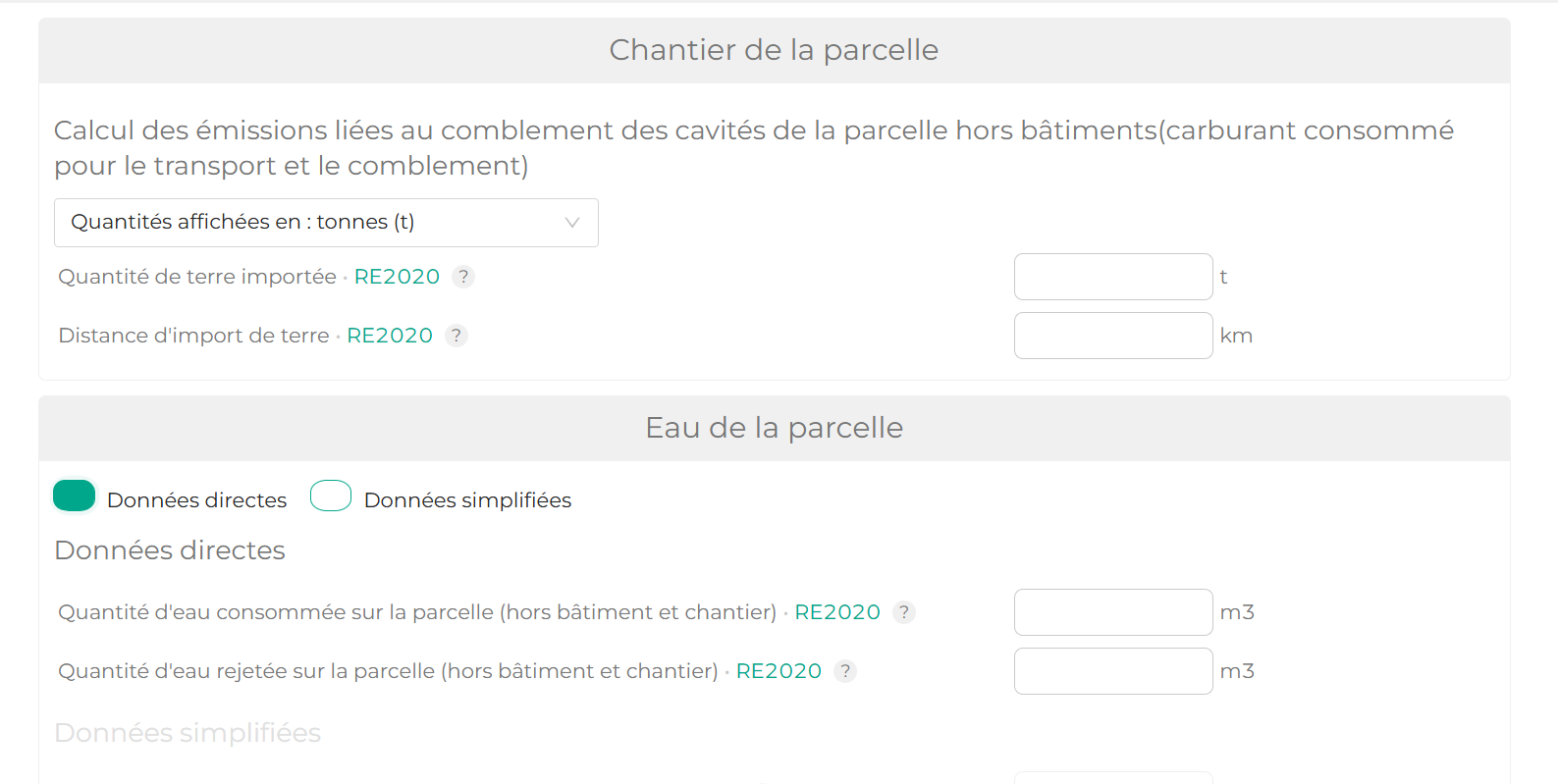Click the Chantier de la parcelle section header
This screenshot has width=1558, height=784.
[774, 50]
